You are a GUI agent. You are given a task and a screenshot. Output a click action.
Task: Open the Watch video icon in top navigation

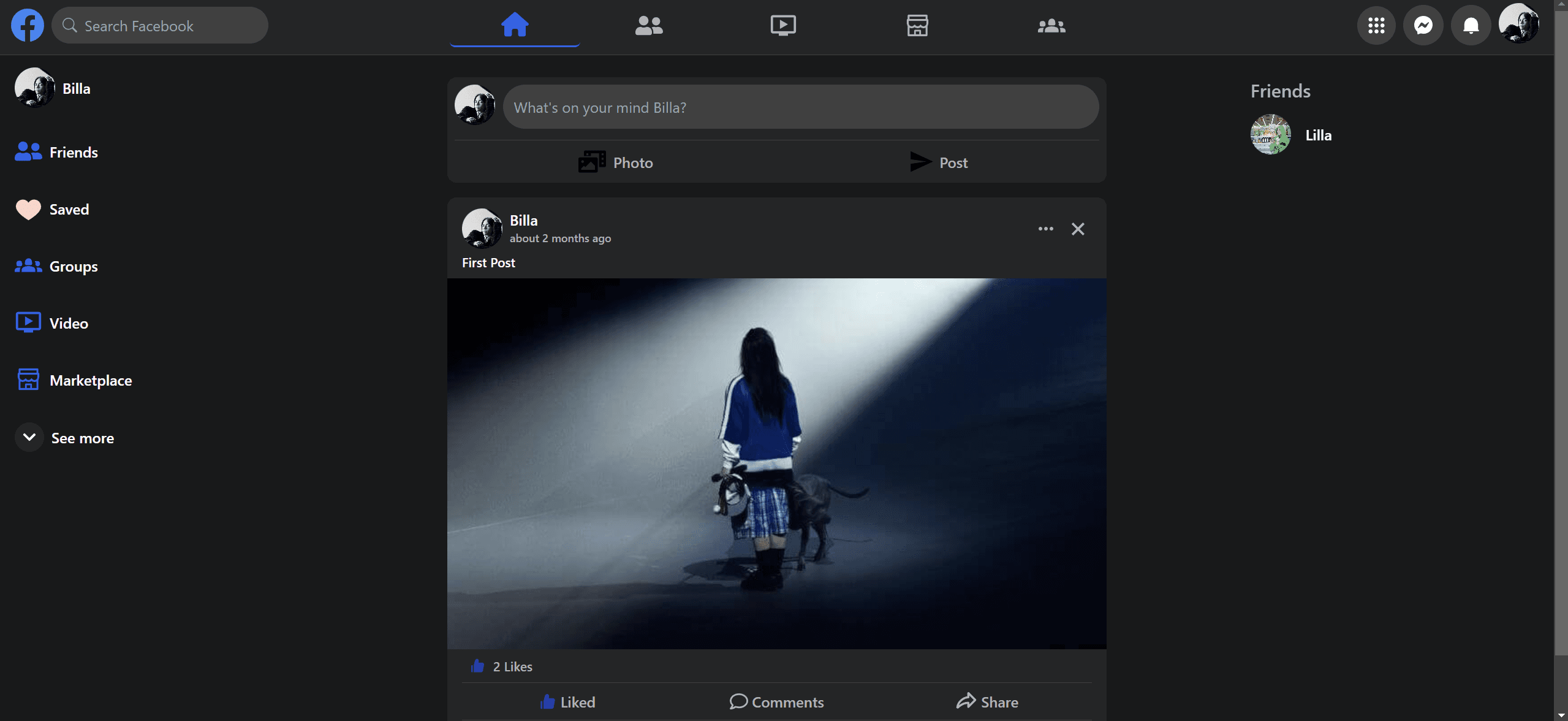(783, 25)
